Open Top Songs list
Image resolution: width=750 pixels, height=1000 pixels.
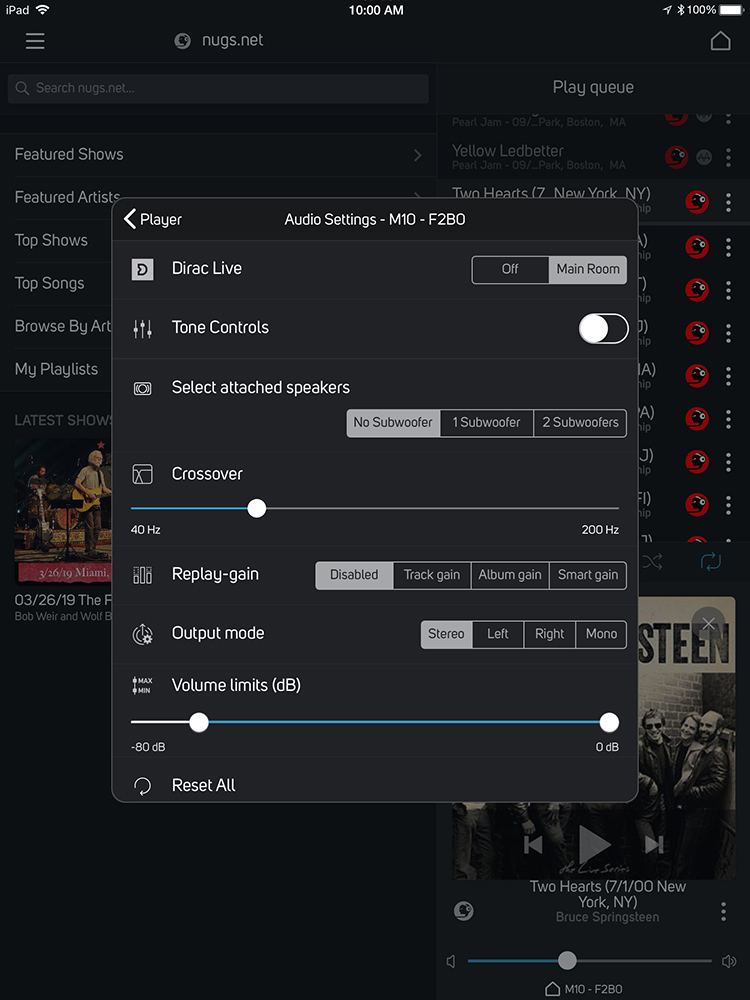[50, 283]
